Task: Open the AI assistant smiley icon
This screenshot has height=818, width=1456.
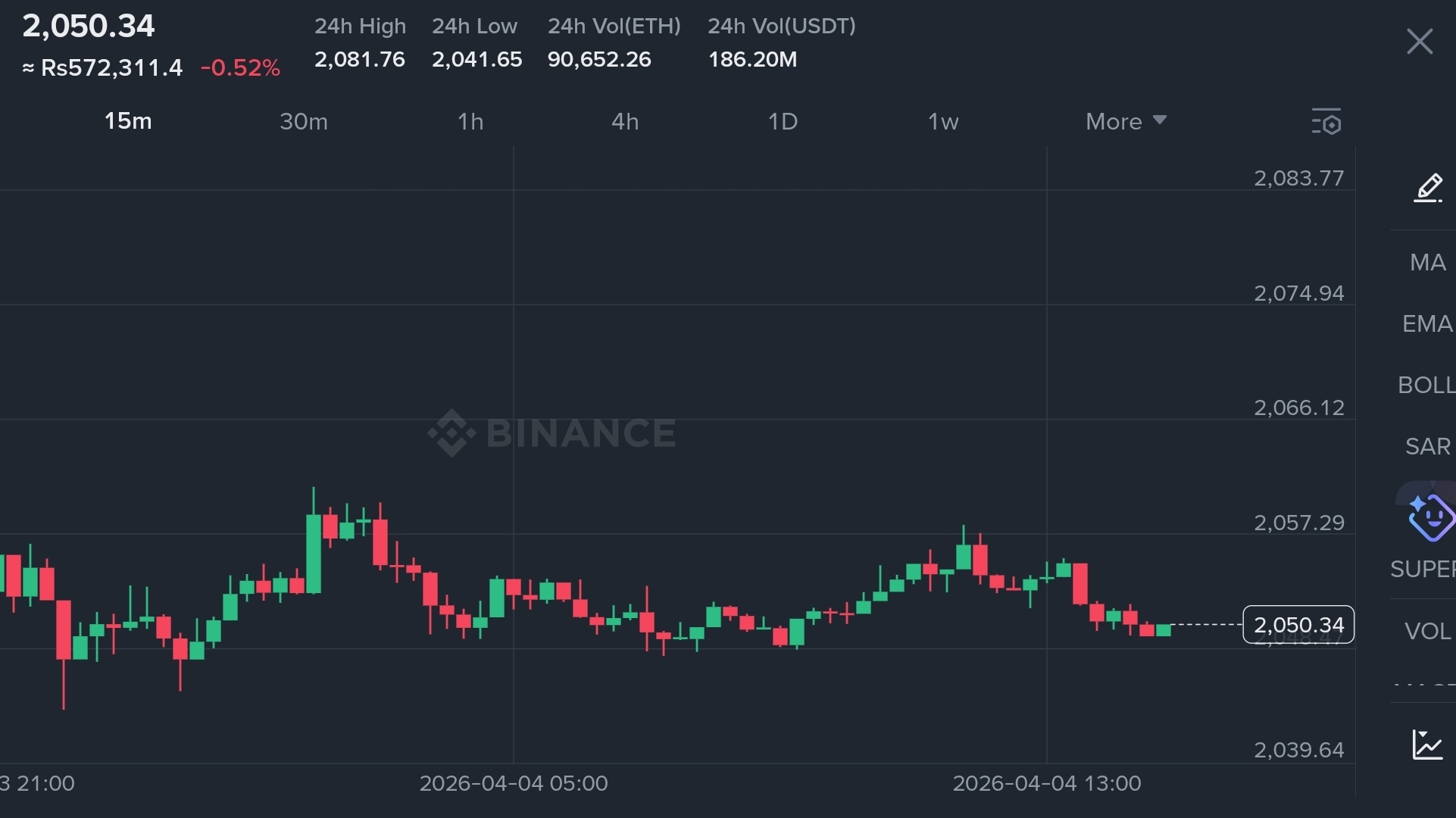Action: (1429, 517)
